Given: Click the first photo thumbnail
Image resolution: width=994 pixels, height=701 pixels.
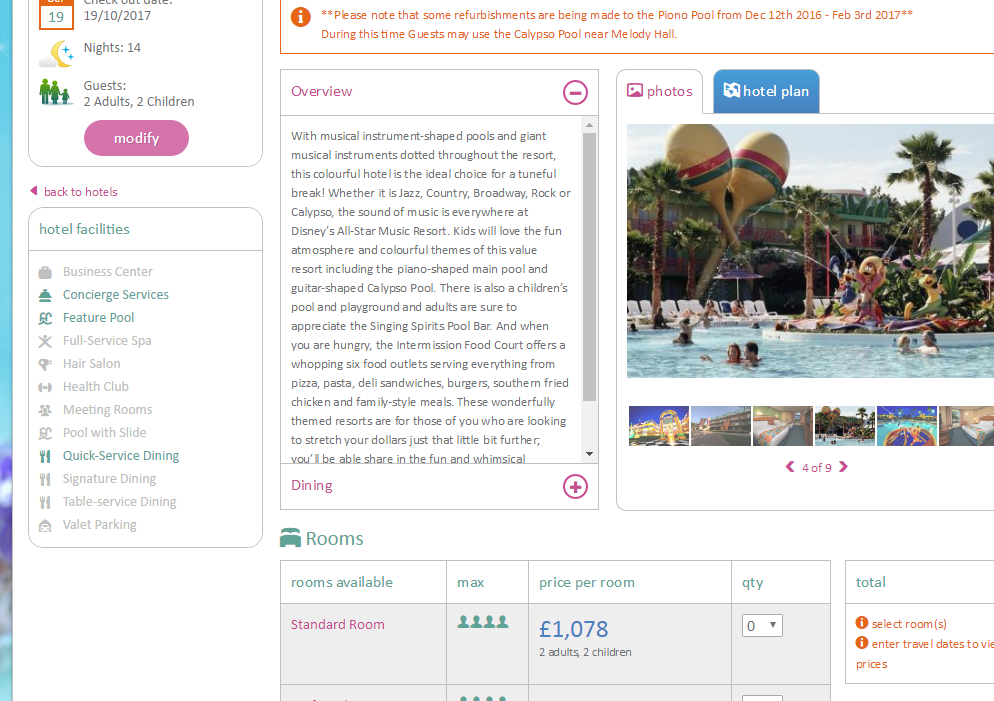Looking at the screenshot, I should [x=658, y=426].
